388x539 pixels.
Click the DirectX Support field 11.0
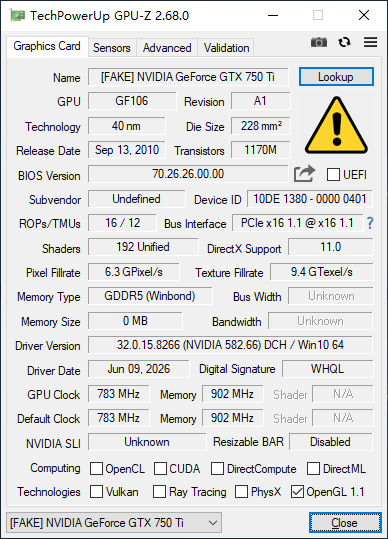[x=331, y=247]
